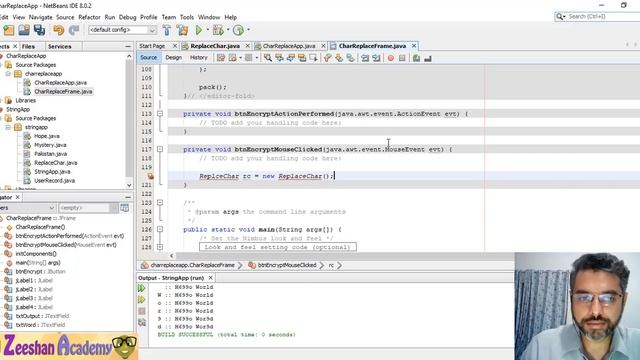Screen dimensions: 640x360
Task: Collapse the stringapp package node
Action: coord(8,127)
